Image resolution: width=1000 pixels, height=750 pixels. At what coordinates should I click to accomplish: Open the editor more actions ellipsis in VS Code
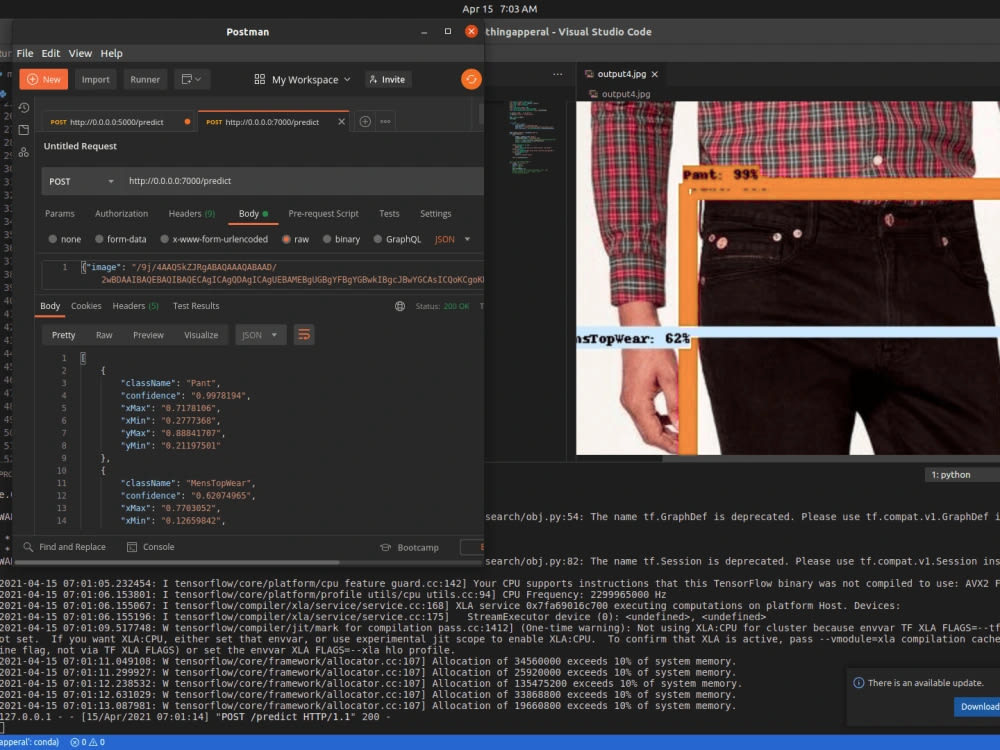(x=557, y=74)
